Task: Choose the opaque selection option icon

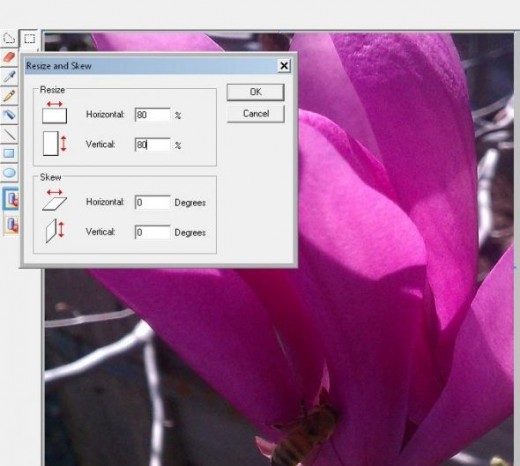Action: [11, 199]
